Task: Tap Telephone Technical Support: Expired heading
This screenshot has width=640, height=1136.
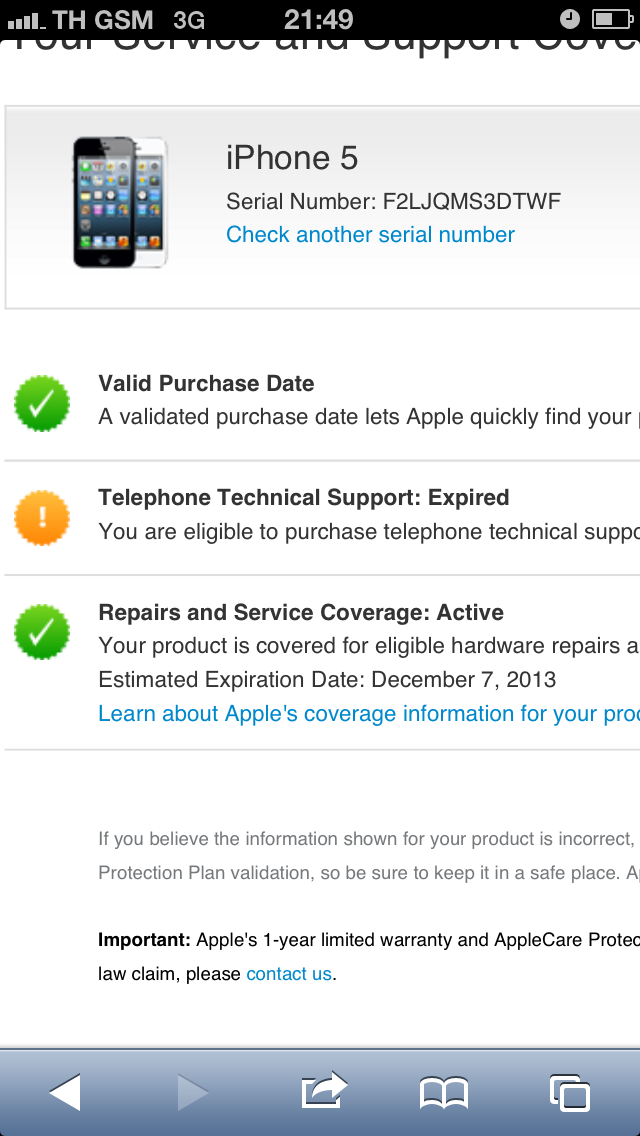Action: (x=304, y=498)
